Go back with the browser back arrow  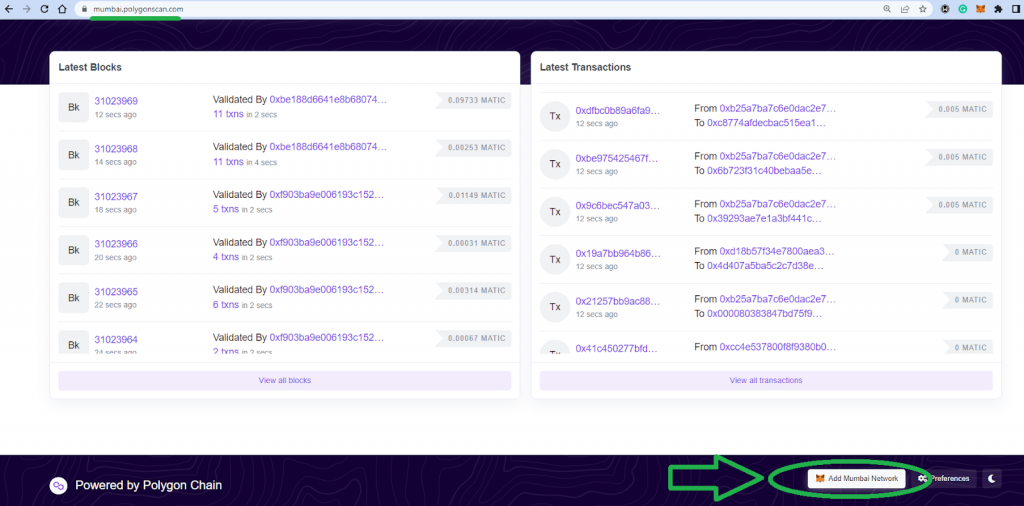coord(8,9)
